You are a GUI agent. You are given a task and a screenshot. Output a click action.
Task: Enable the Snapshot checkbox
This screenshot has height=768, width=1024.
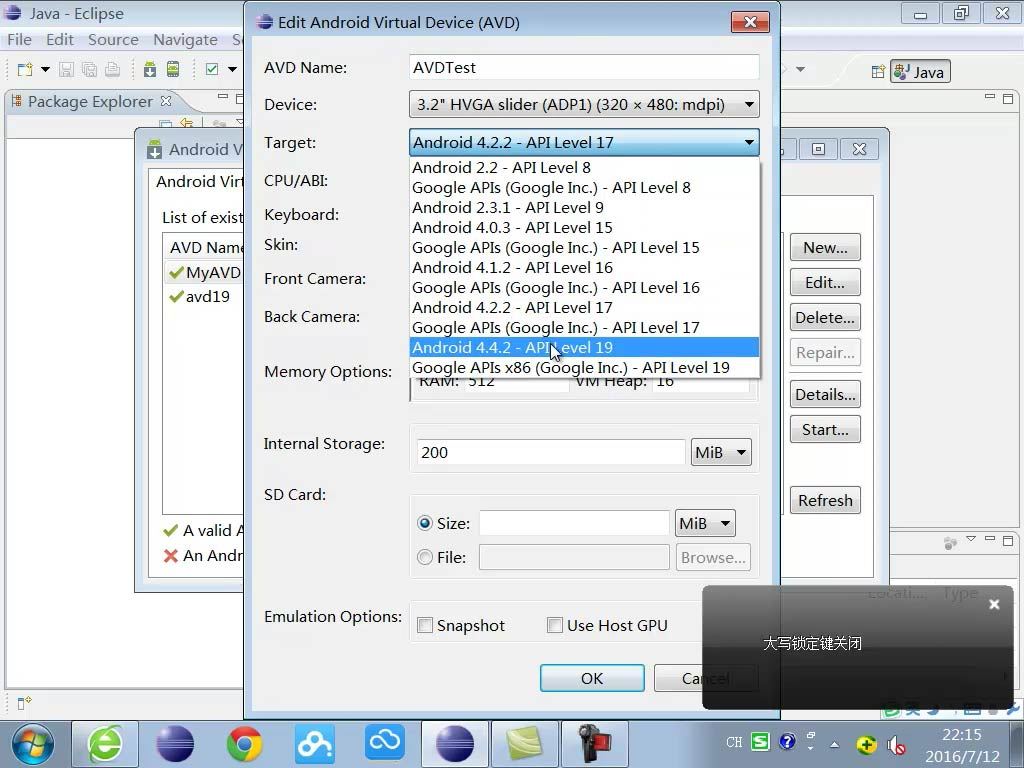click(x=424, y=625)
